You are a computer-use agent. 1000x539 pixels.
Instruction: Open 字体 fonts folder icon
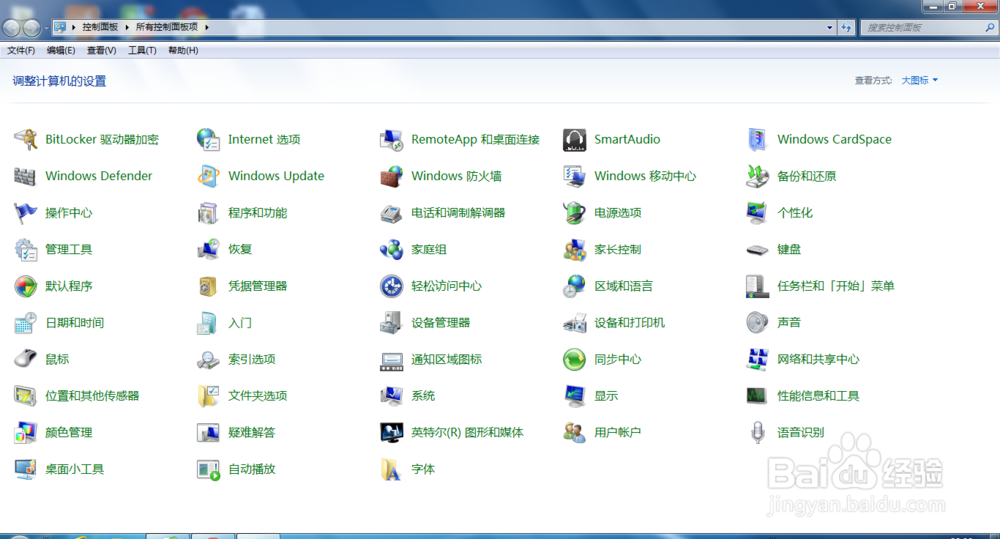coord(391,469)
